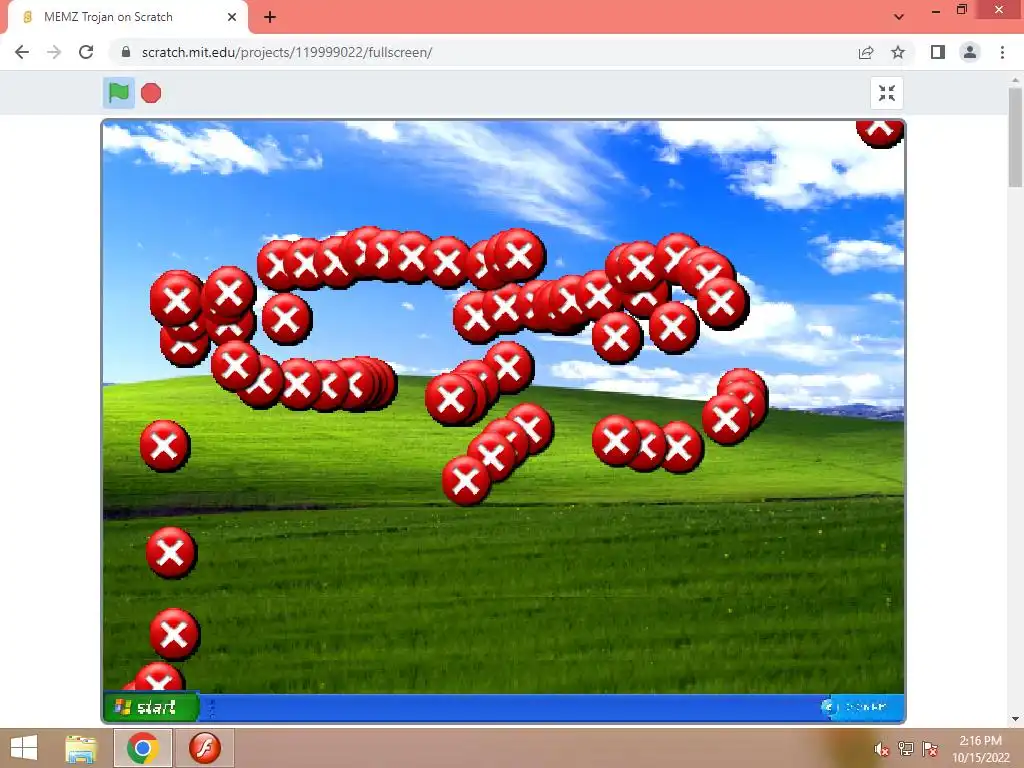Stop the project with the red stop sign

pos(151,93)
